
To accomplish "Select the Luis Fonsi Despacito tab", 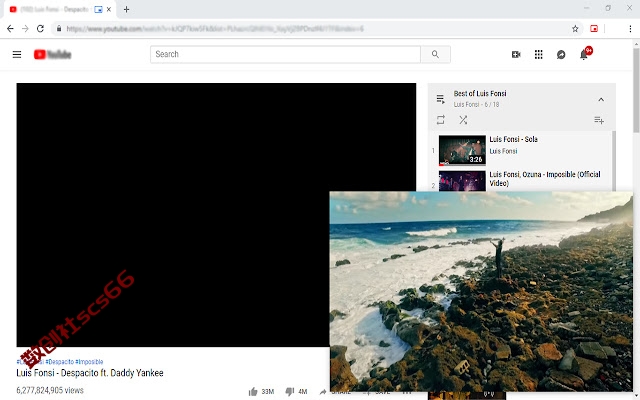I will 59,9.
